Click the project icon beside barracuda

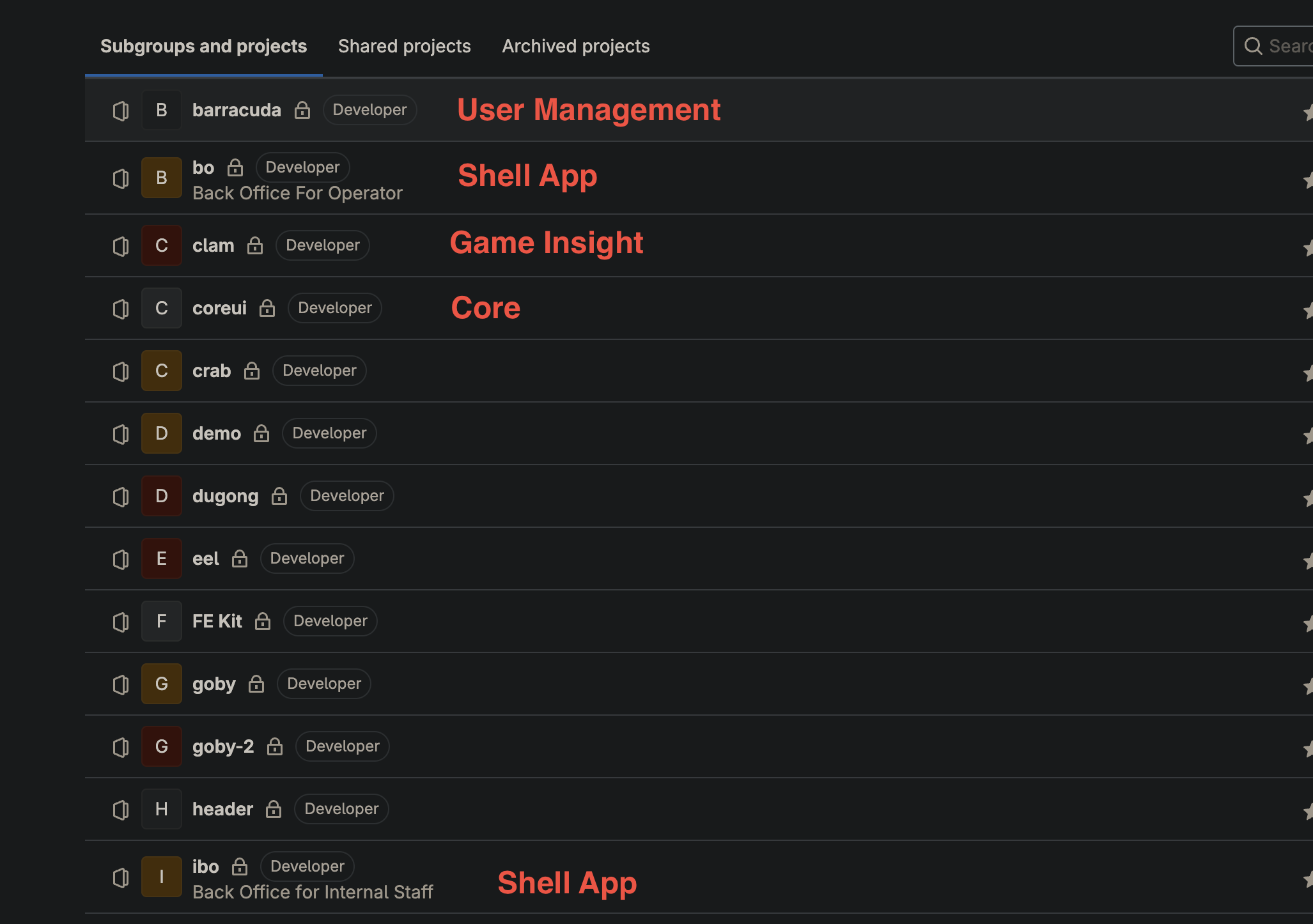click(x=121, y=111)
